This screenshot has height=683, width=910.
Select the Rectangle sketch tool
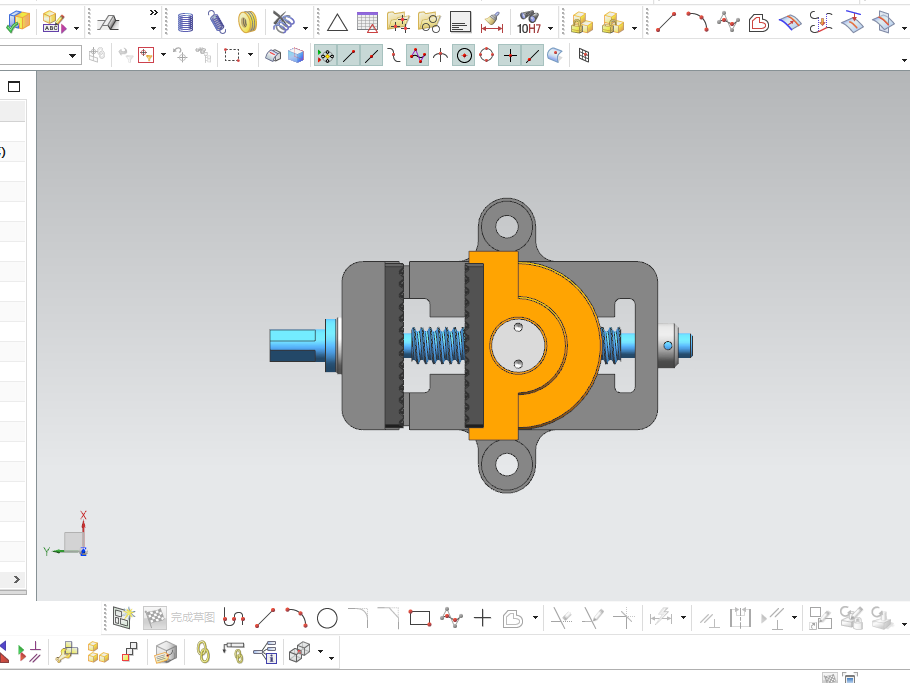tap(420, 618)
